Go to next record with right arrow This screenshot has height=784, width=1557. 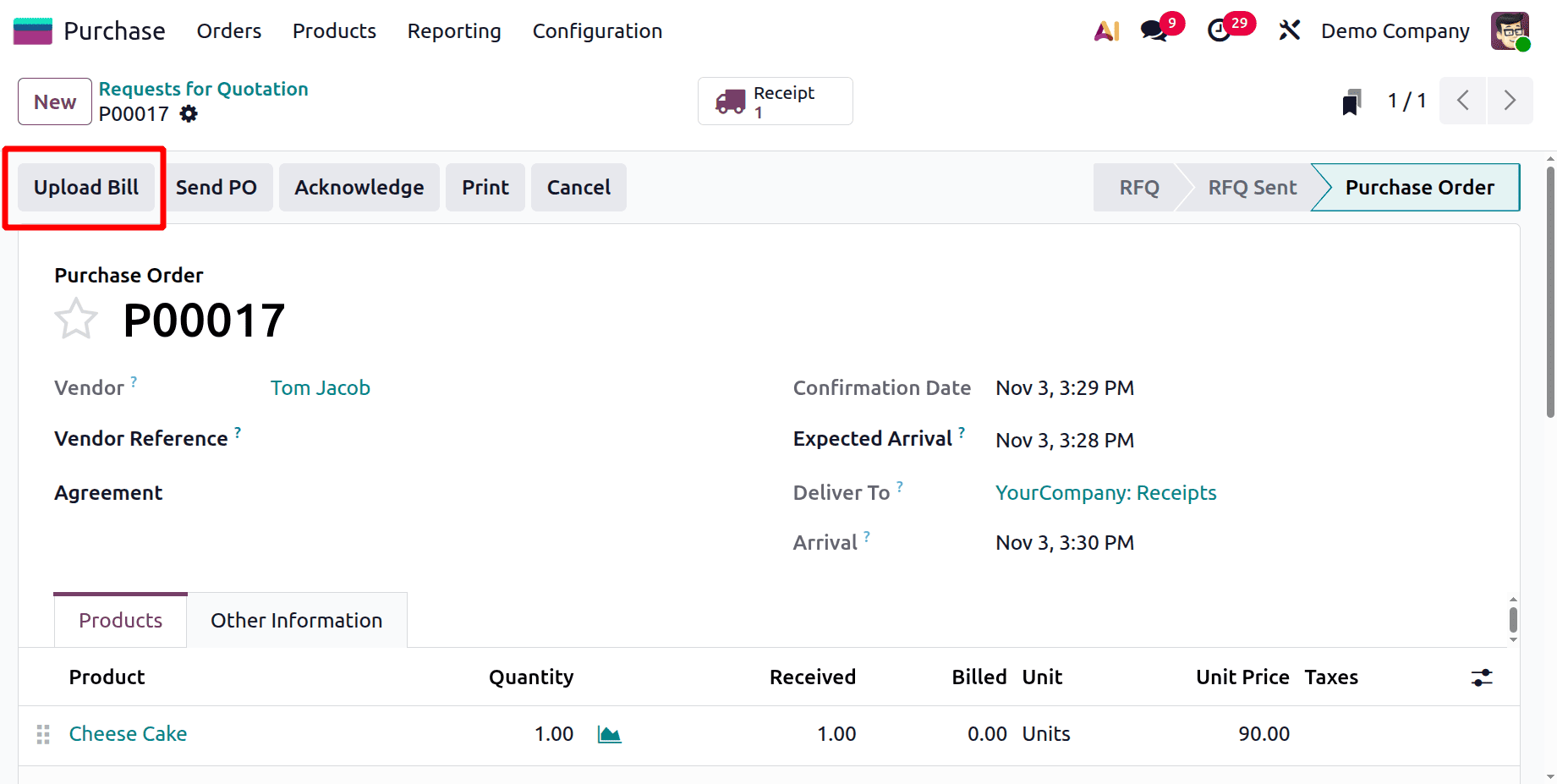tap(1510, 101)
